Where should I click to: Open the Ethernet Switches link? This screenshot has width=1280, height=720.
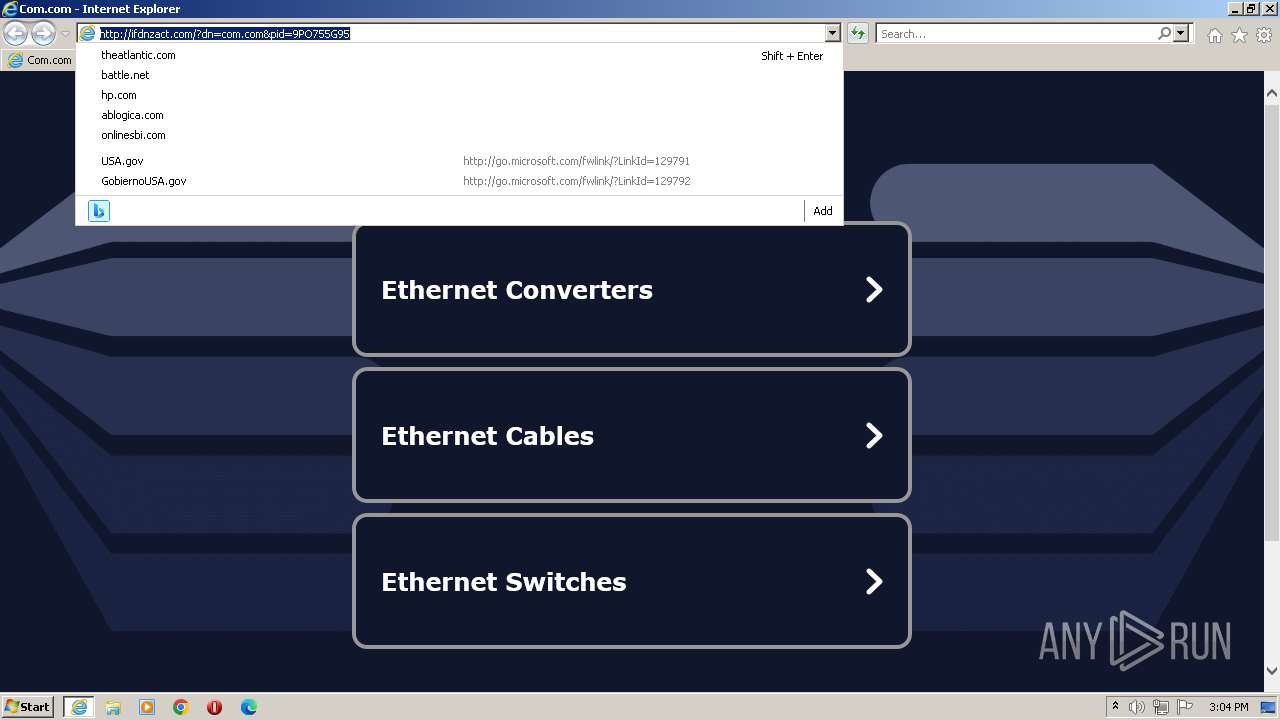tap(632, 581)
